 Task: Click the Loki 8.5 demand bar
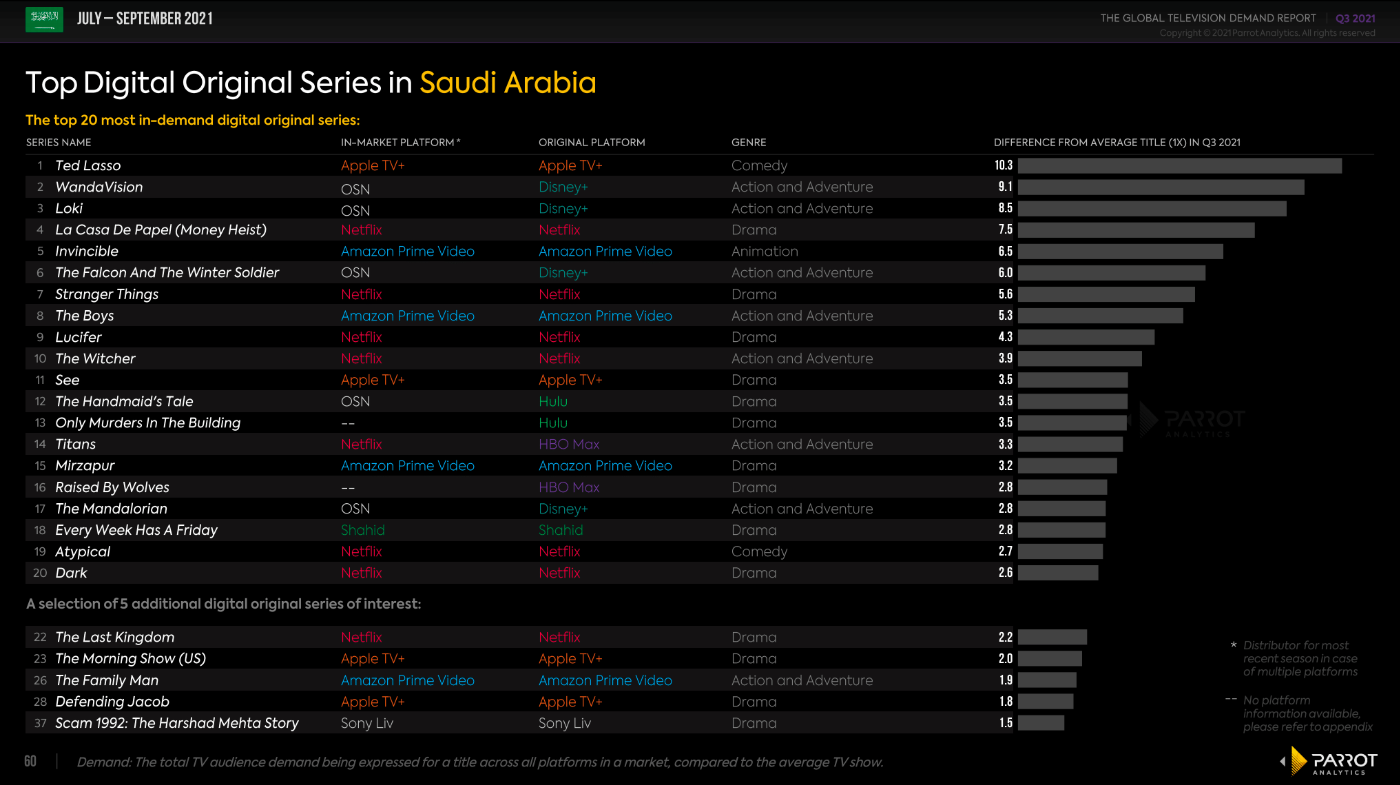(1152, 208)
